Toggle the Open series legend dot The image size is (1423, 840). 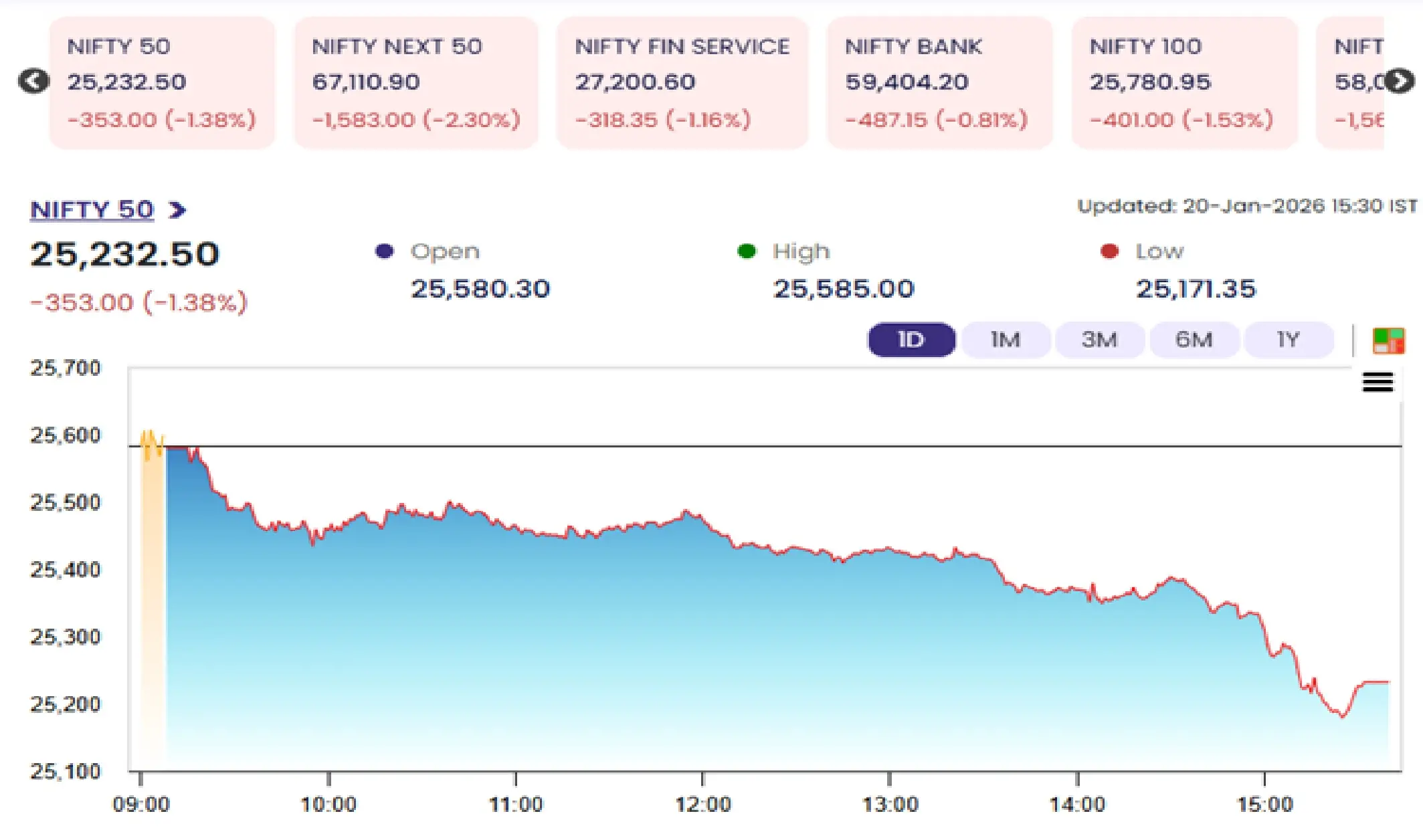point(385,251)
